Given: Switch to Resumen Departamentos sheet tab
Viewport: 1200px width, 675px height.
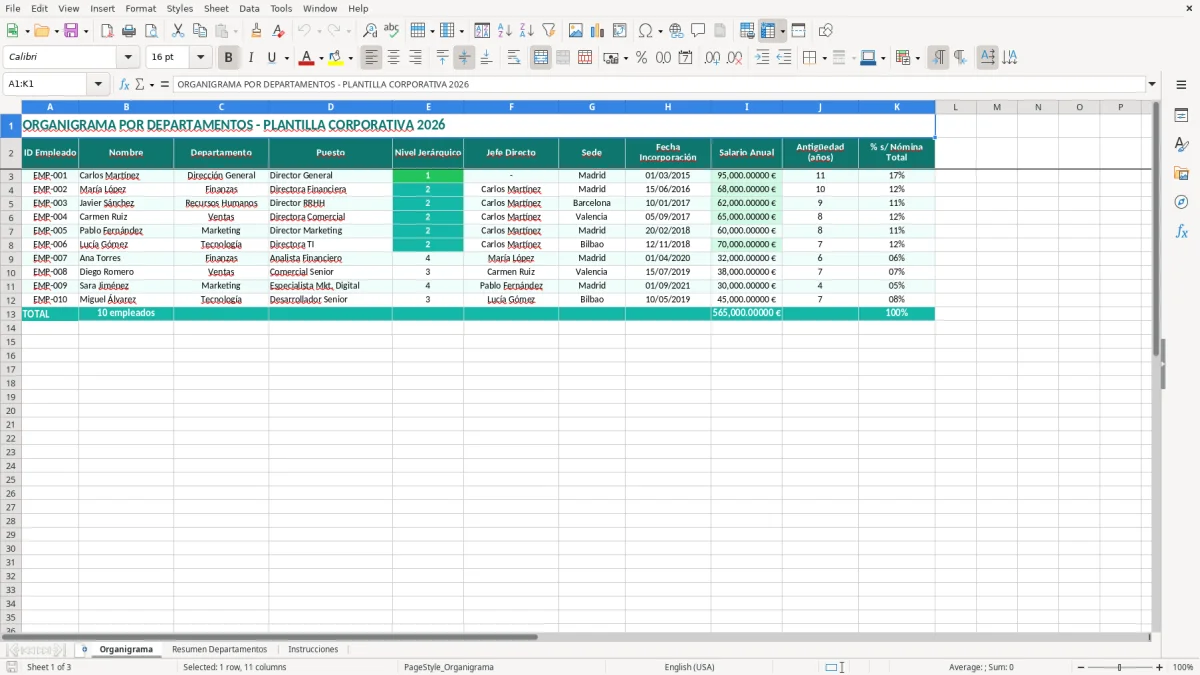Looking at the screenshot, I should [220, 649].
